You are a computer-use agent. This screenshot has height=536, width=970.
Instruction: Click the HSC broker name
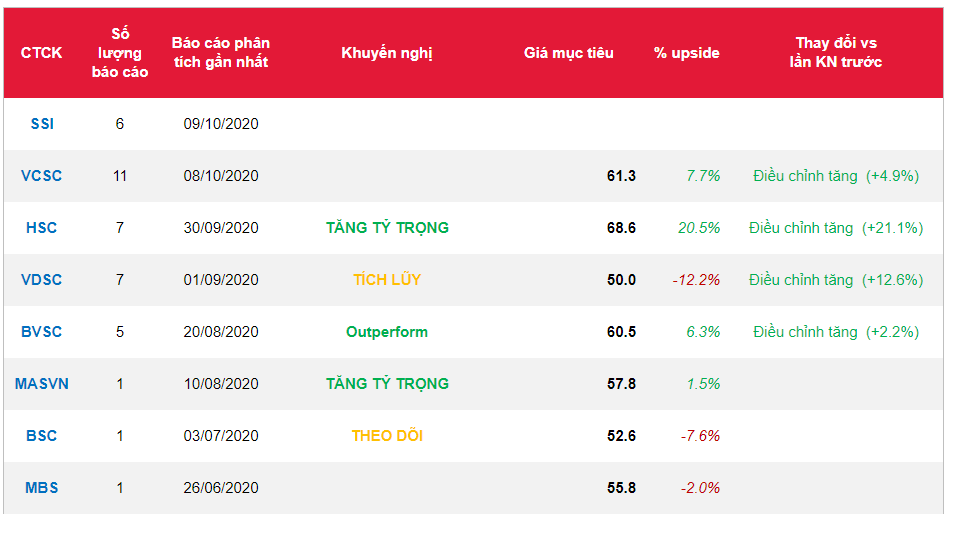[x=42, y=228]
